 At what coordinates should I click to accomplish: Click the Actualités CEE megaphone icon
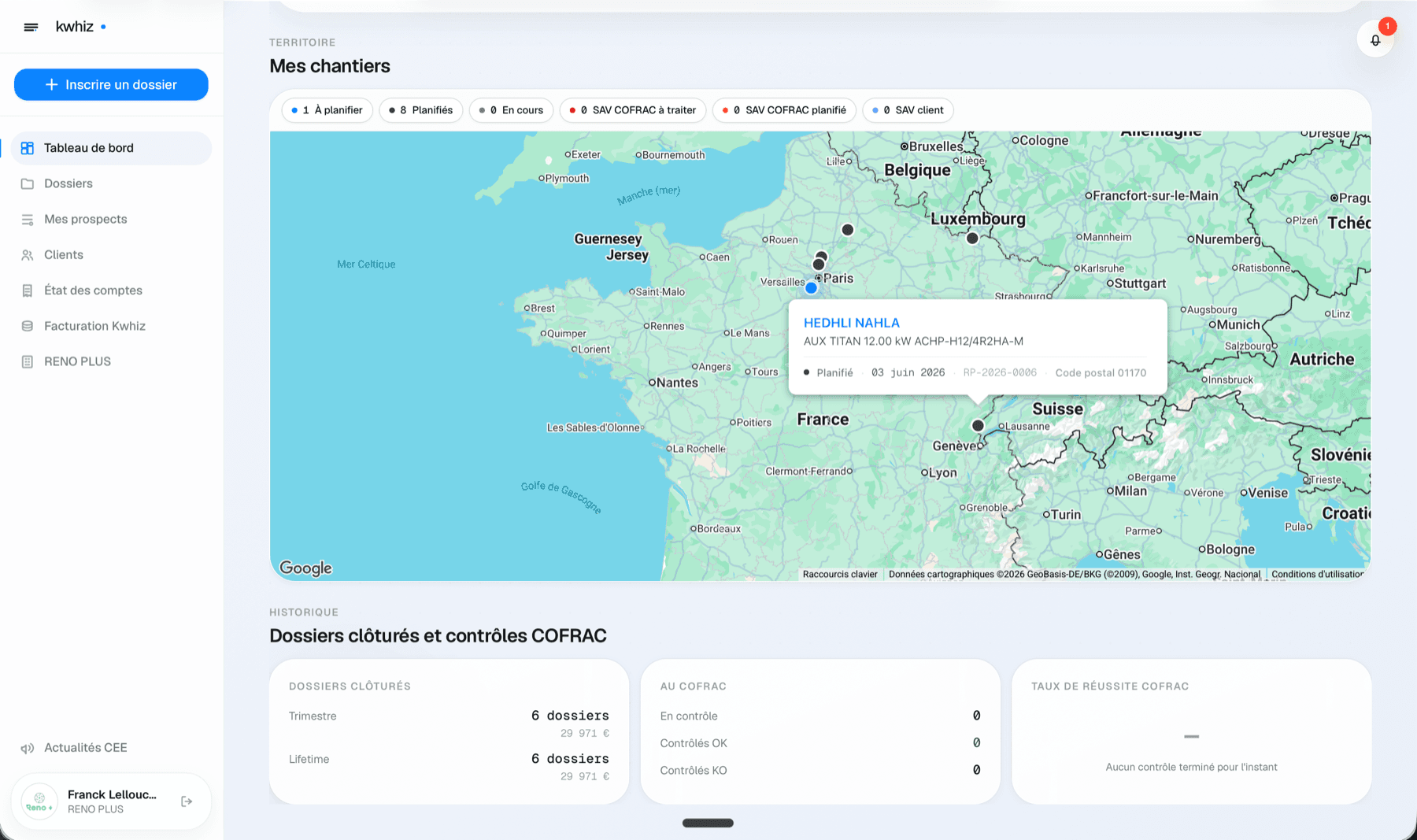pos(28,748)
